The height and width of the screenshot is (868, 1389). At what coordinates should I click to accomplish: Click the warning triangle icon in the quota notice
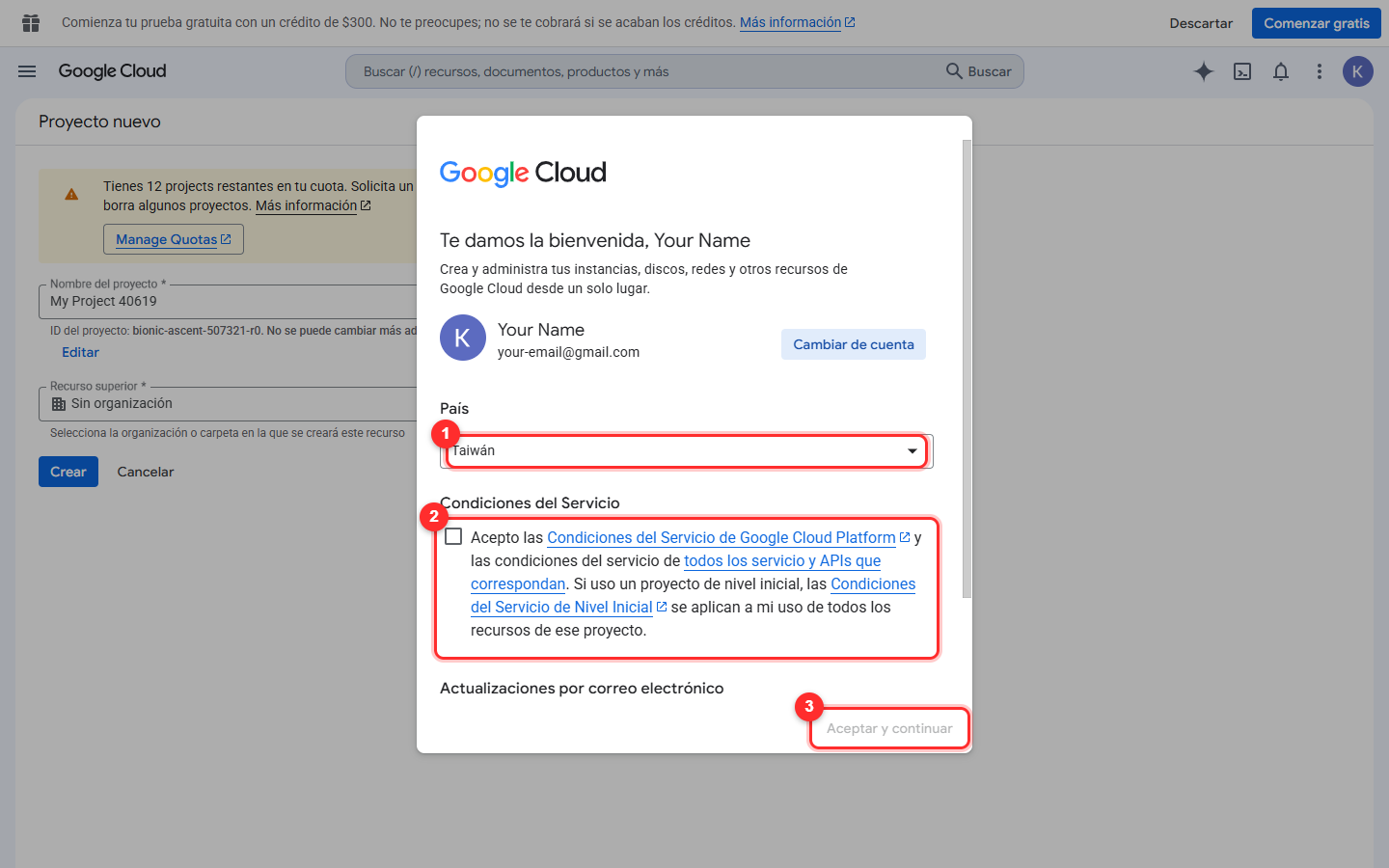click(x=71, y=195)
